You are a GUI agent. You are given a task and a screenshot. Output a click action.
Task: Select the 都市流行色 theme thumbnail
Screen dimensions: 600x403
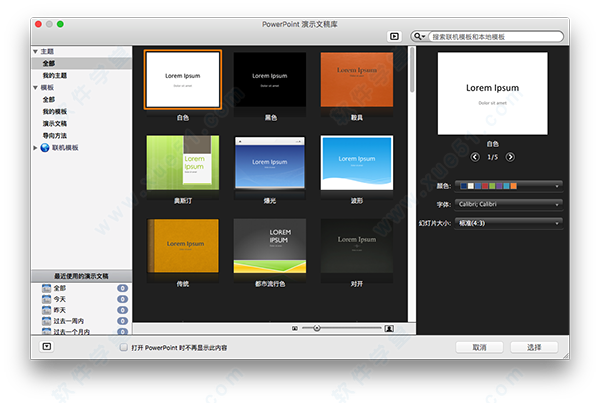[x=270, y=245]
